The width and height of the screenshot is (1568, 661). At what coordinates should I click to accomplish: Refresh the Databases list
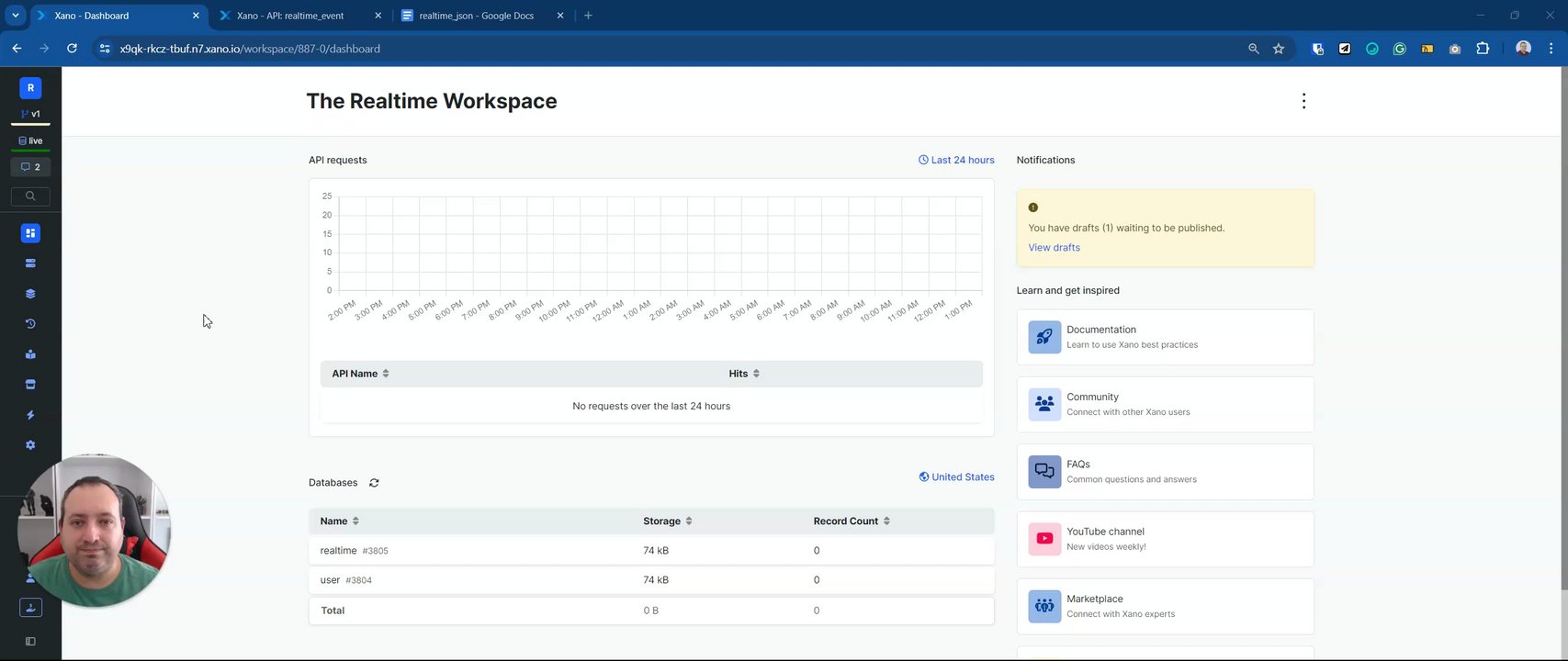point(374,483)
